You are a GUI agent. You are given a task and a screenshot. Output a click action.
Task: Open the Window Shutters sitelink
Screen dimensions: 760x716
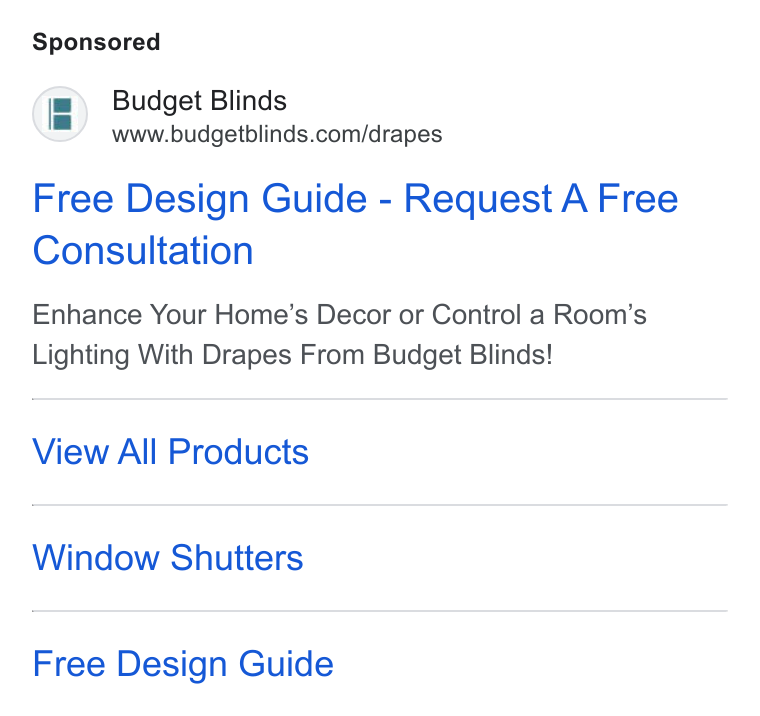168,557
